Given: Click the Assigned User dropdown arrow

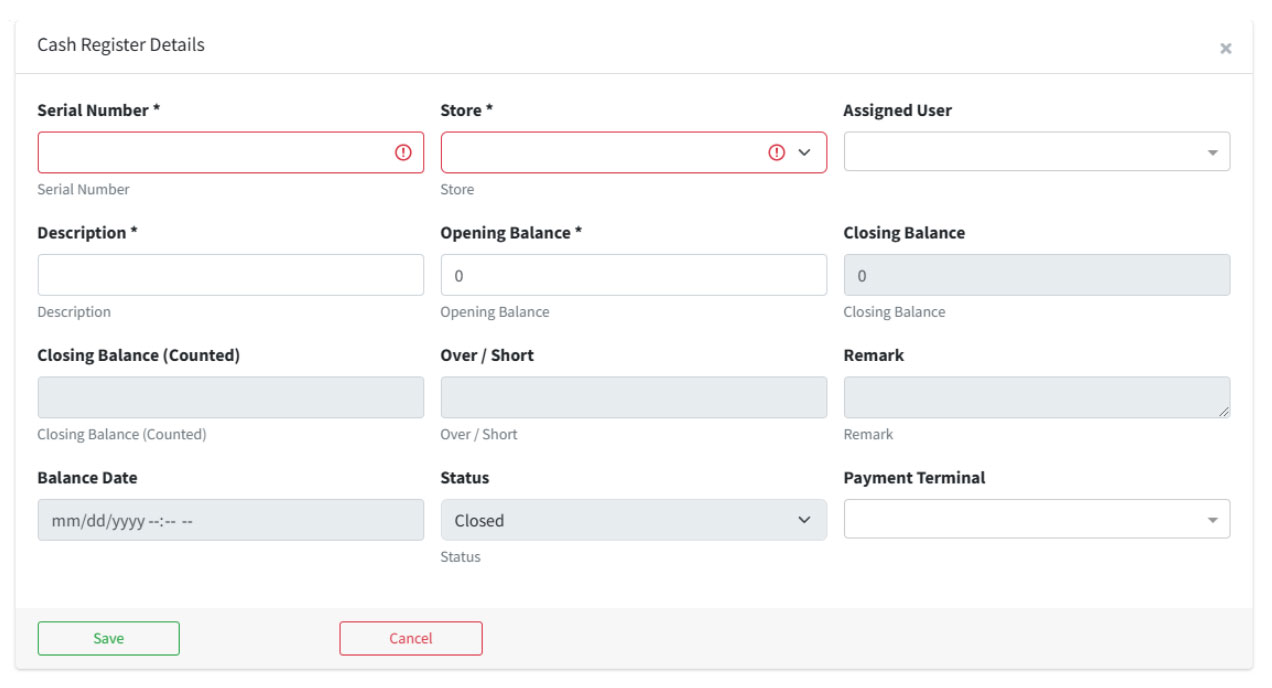Looking at the screenshot, I should (x=1212, y=153).
